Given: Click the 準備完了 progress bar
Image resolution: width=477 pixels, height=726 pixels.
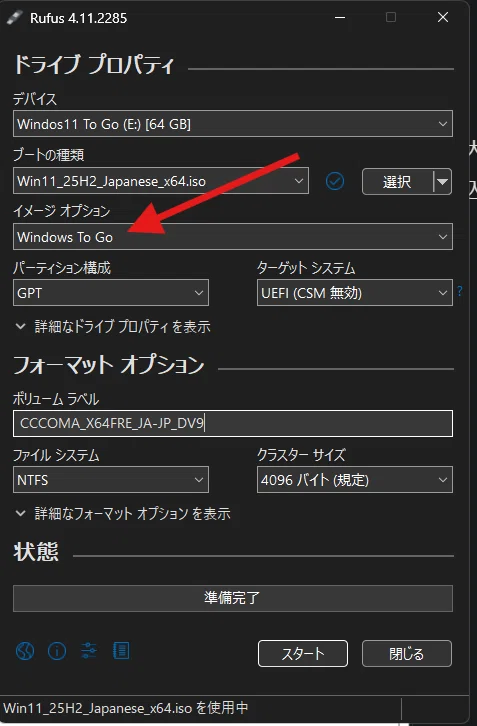Looking at the screenshot, I should (x=233, y=598).
